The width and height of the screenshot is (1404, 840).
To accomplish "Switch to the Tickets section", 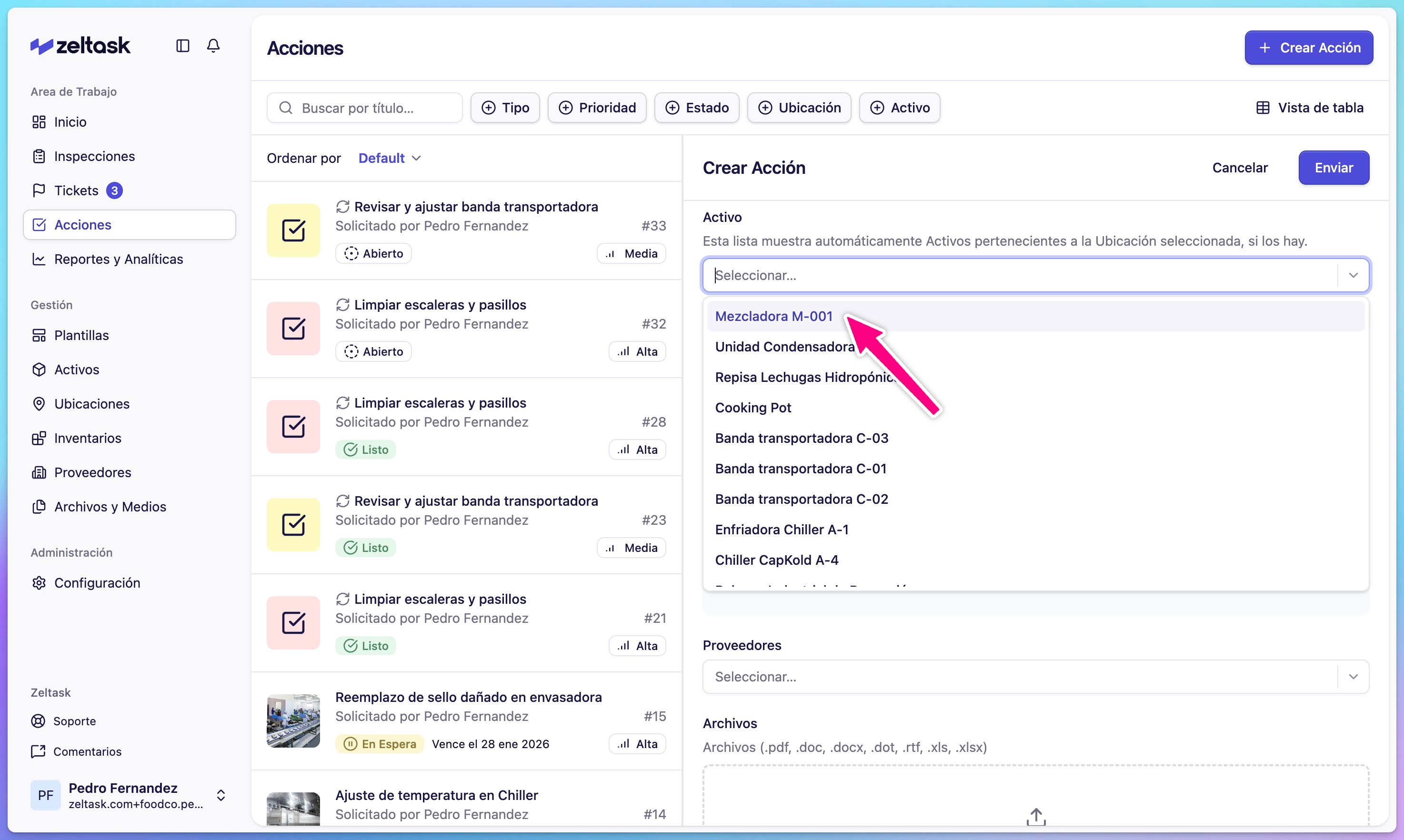I will pos(76,190).
